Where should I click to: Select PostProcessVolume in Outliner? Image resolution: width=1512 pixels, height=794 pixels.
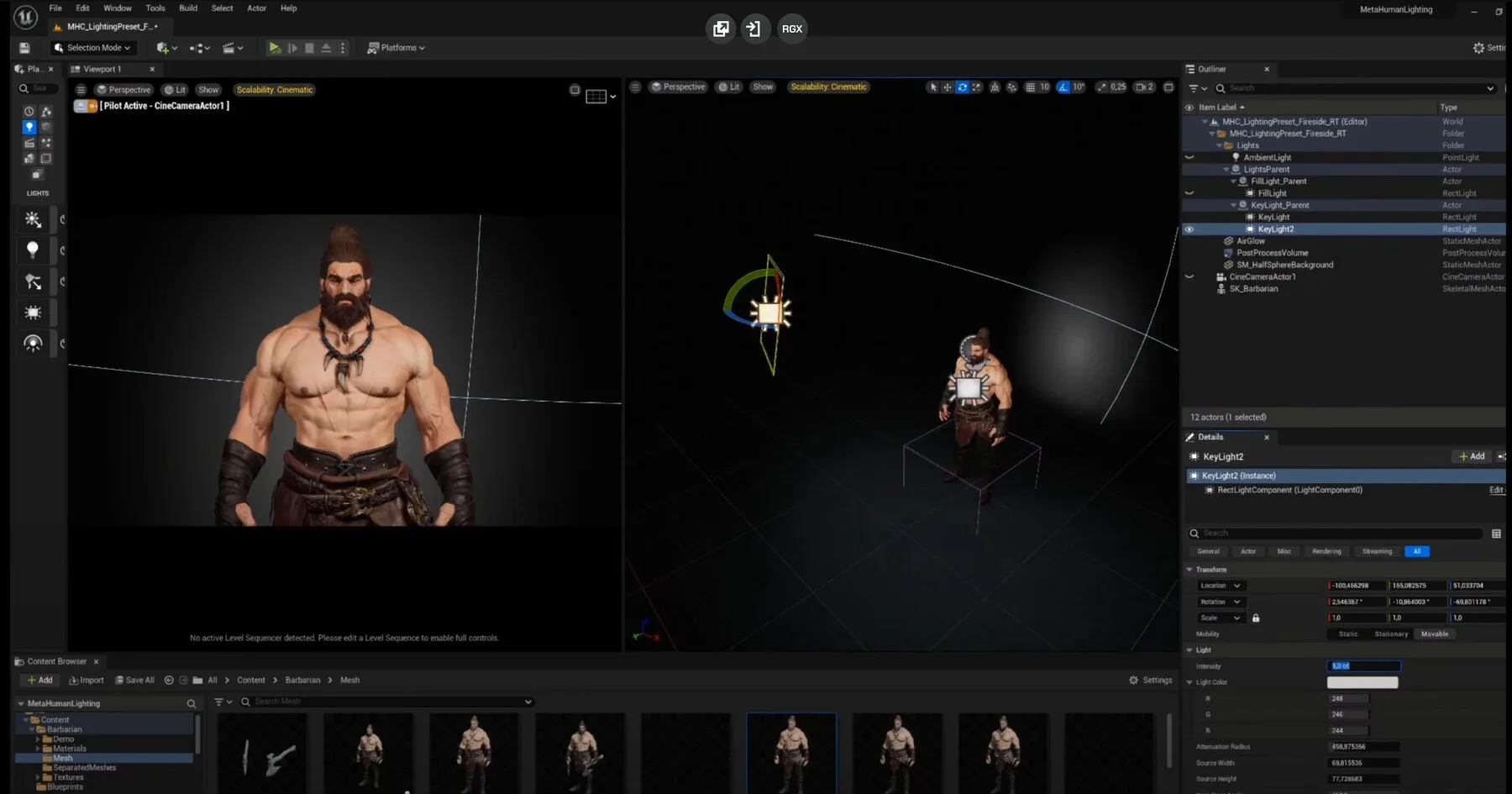click(x=1272, y=253)
